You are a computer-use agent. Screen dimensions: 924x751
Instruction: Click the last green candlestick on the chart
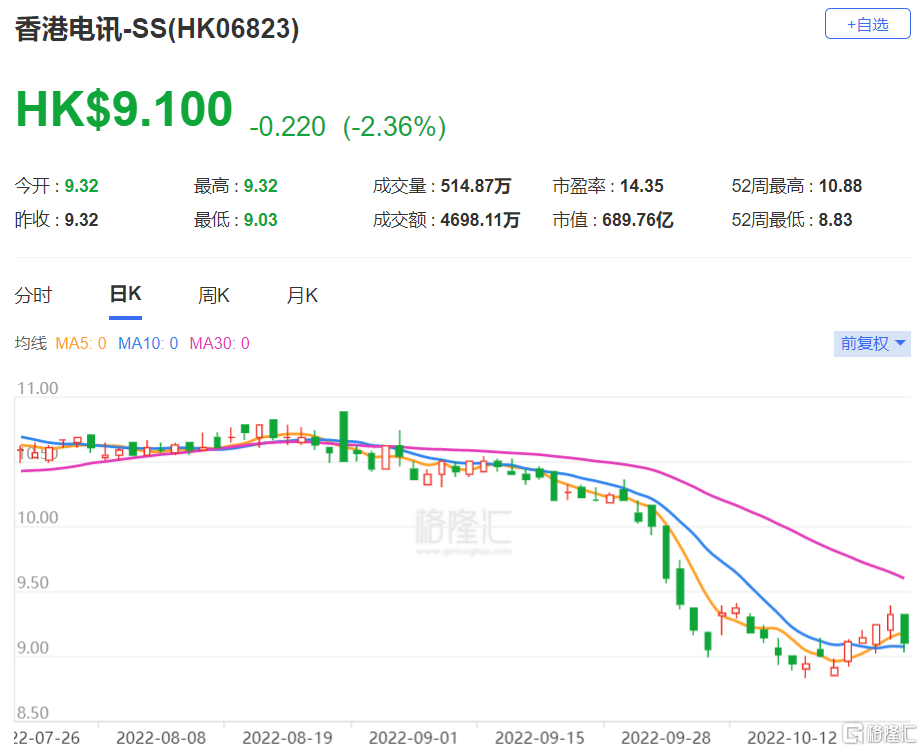click(905, 629)
